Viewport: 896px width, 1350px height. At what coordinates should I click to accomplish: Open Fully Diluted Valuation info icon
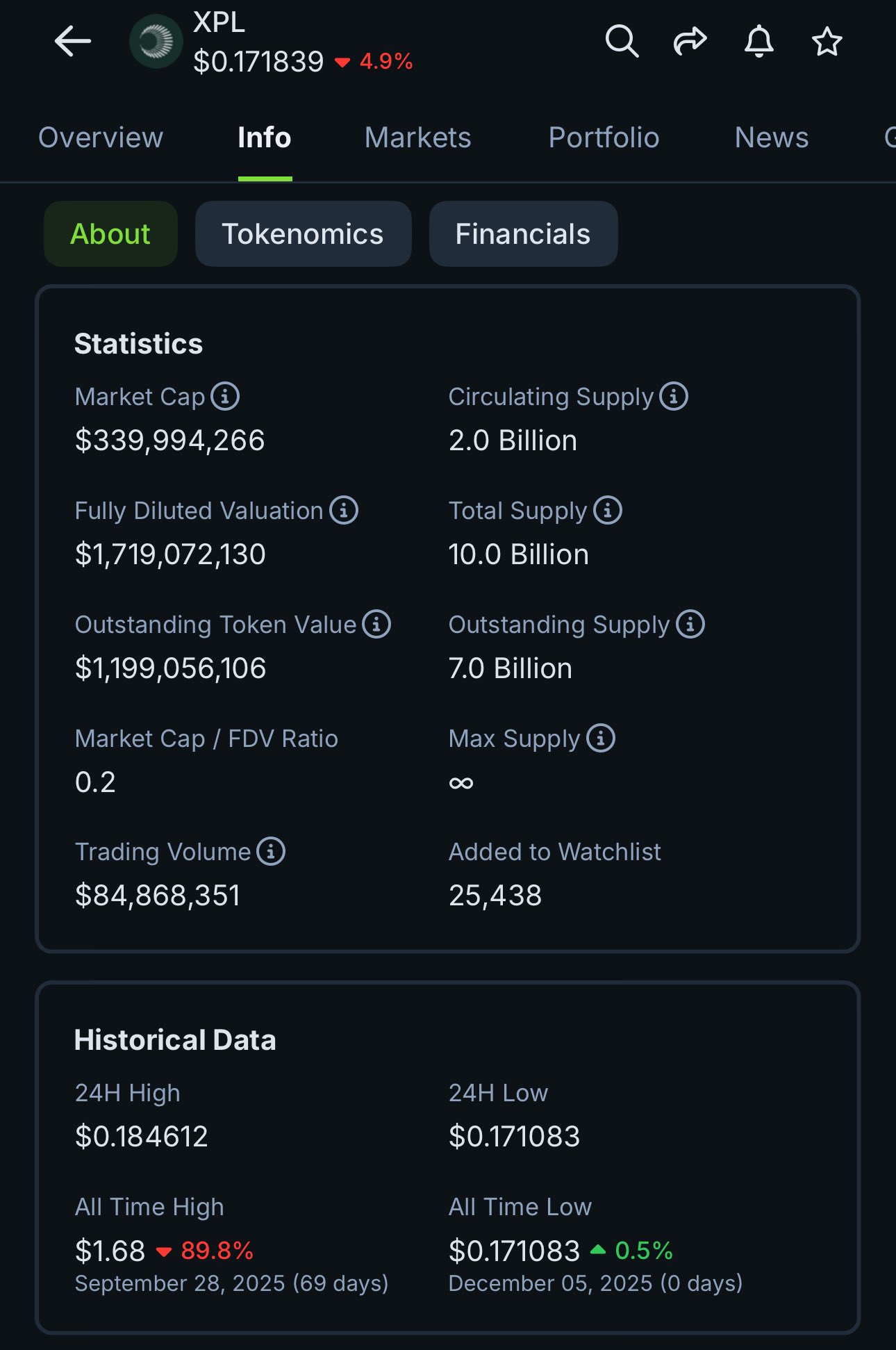(x=344, y=511)
